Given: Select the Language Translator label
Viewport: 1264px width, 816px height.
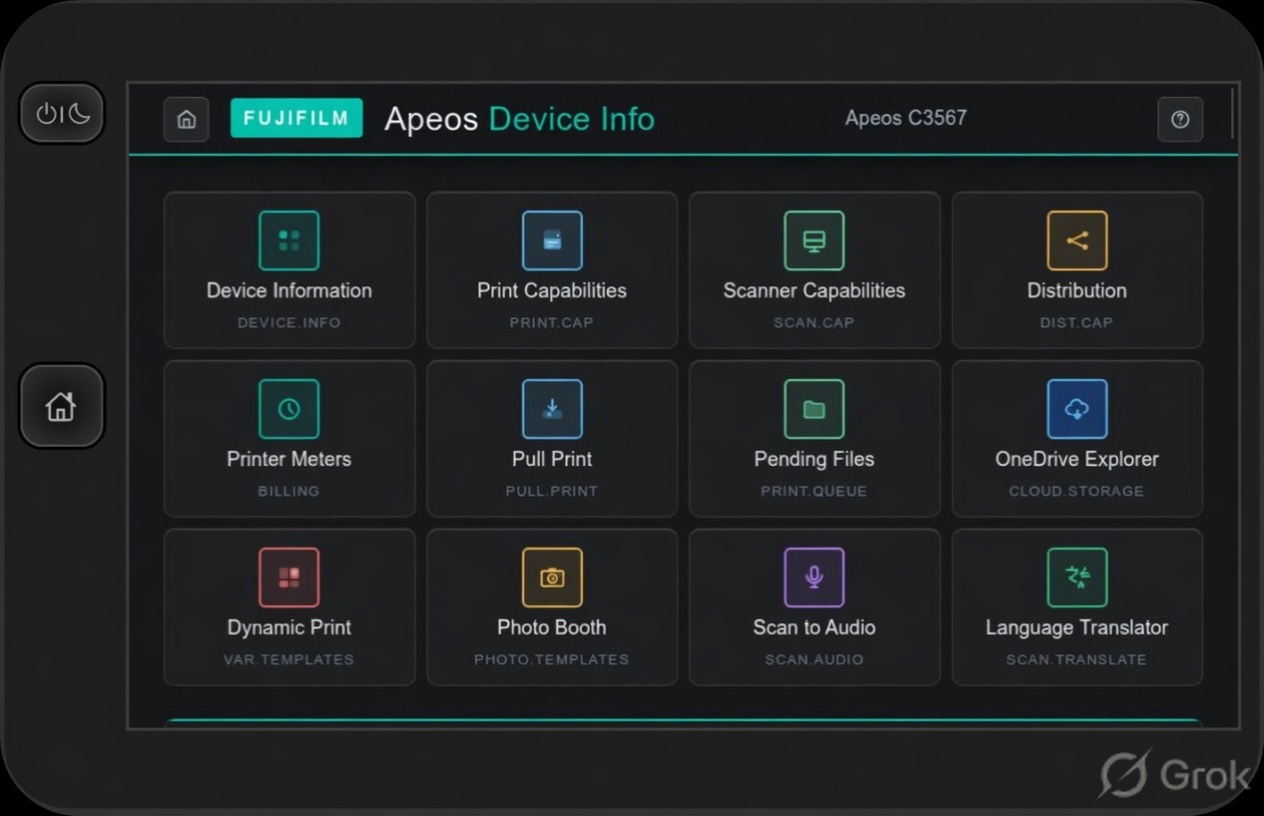Looking at the screenshot, I should [x=1077, y=628].
